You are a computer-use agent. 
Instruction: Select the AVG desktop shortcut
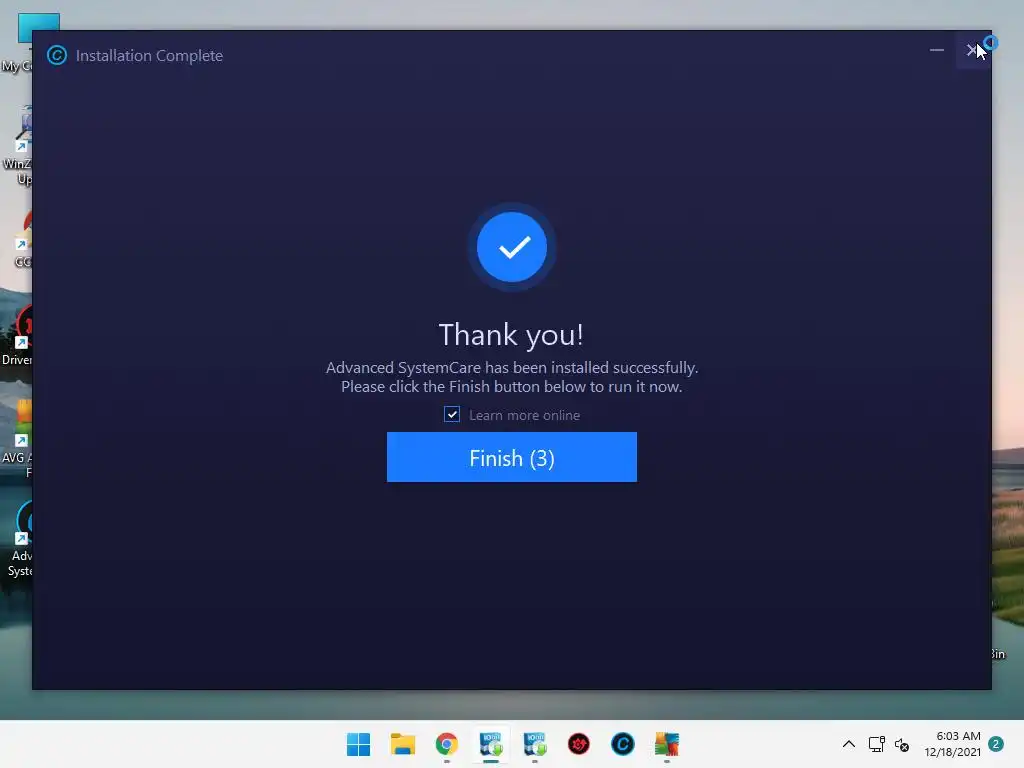[18, 439]
